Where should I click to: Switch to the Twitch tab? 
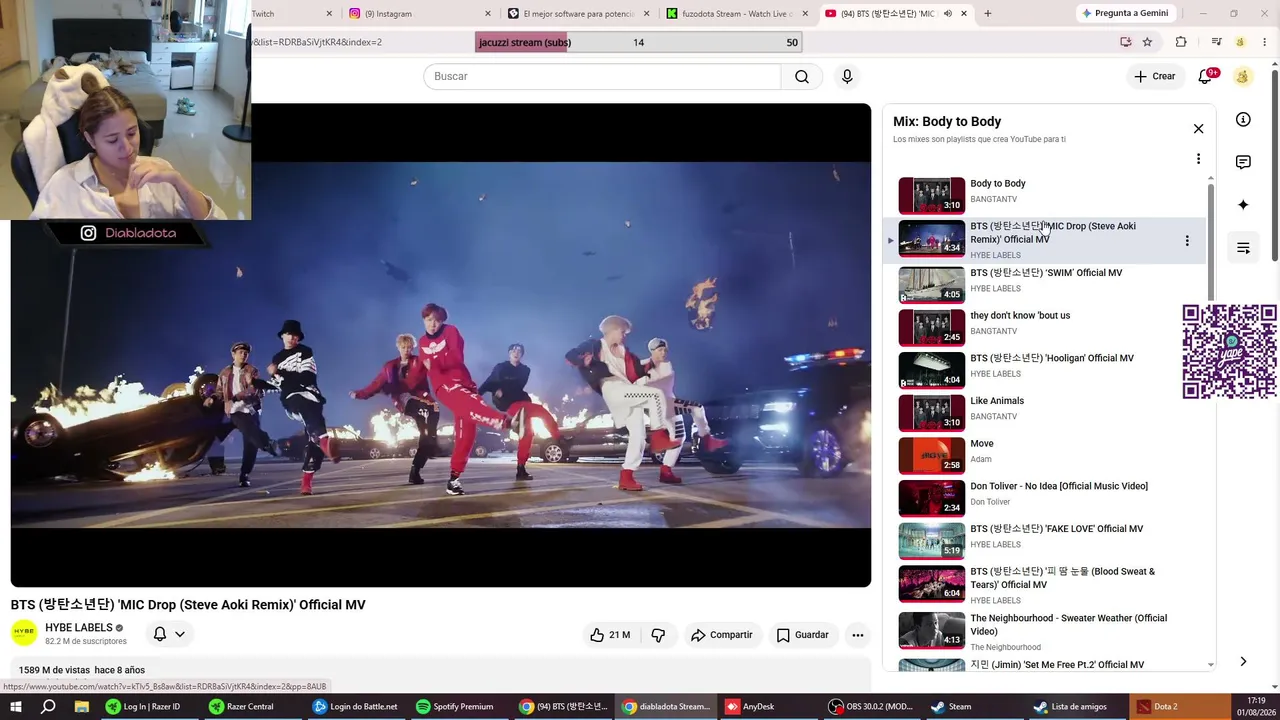tap(288, 14)
